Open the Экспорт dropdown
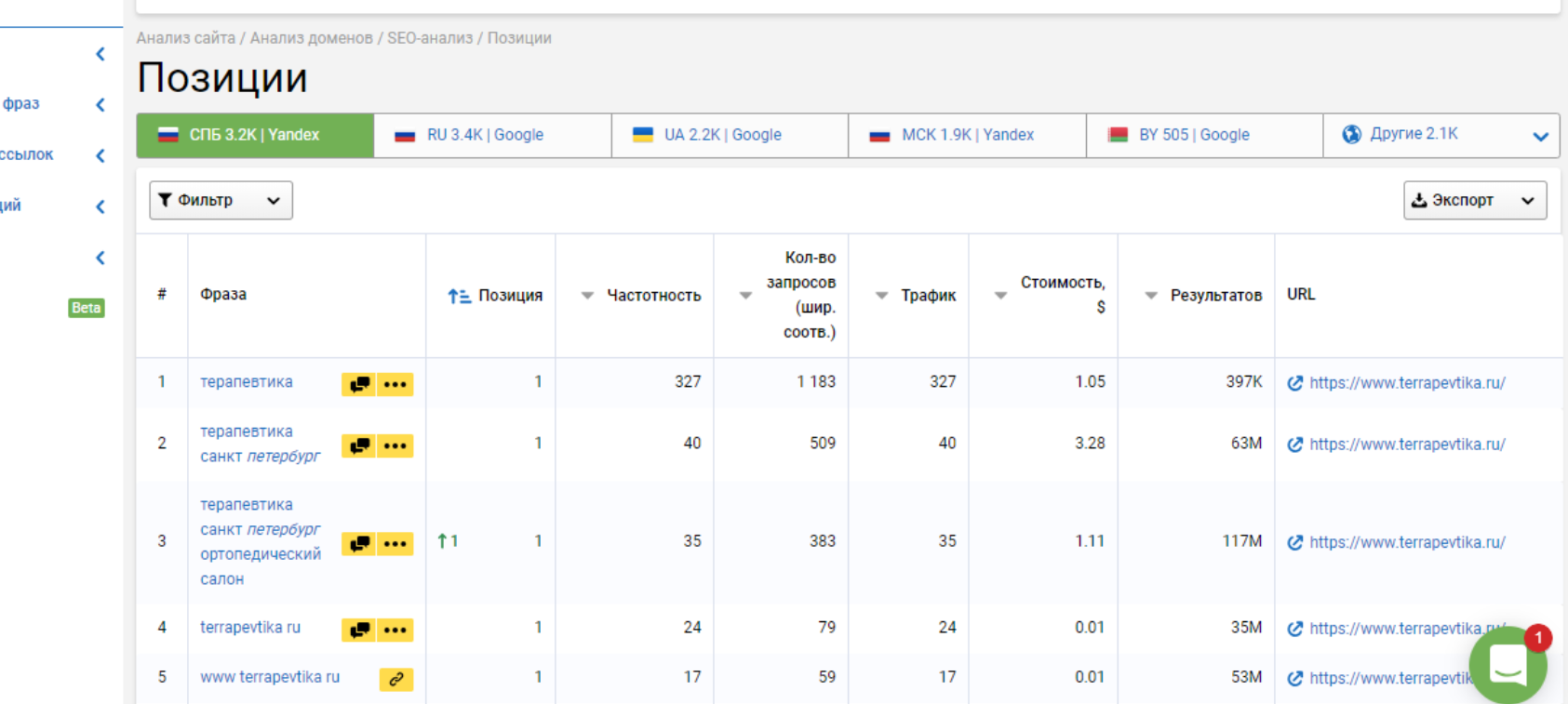Image resolution: width=1568 pixels, height=704 pixels. [1474, 200]
